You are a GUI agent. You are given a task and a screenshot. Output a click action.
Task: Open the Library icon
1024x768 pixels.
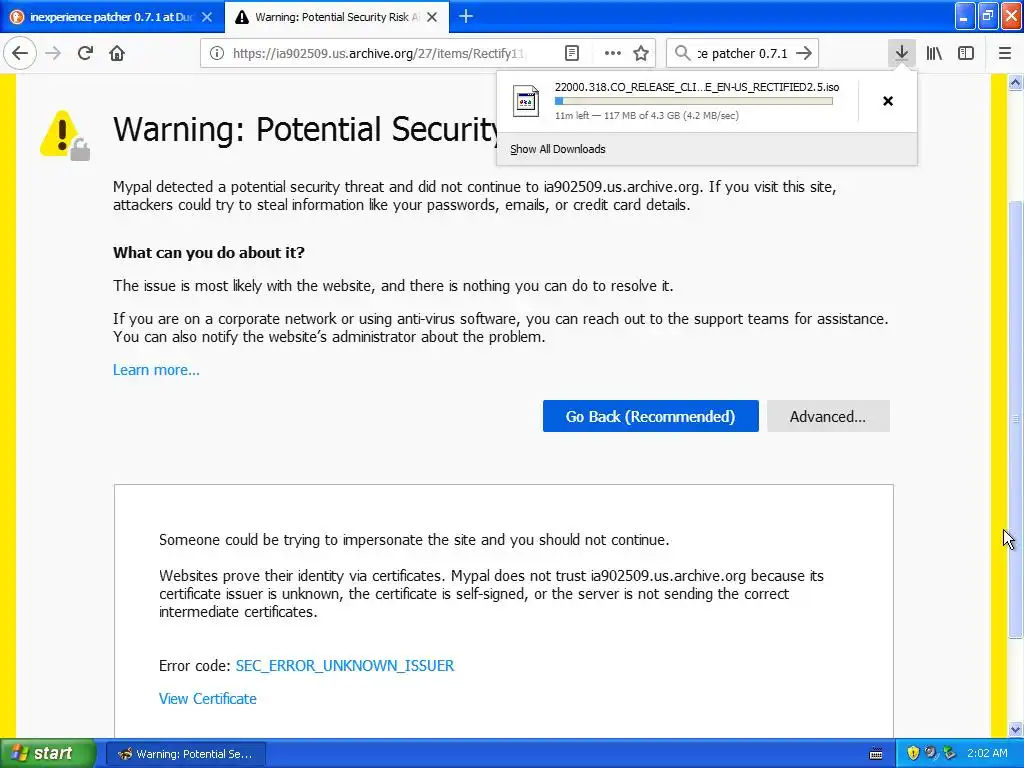click(934, 53)
